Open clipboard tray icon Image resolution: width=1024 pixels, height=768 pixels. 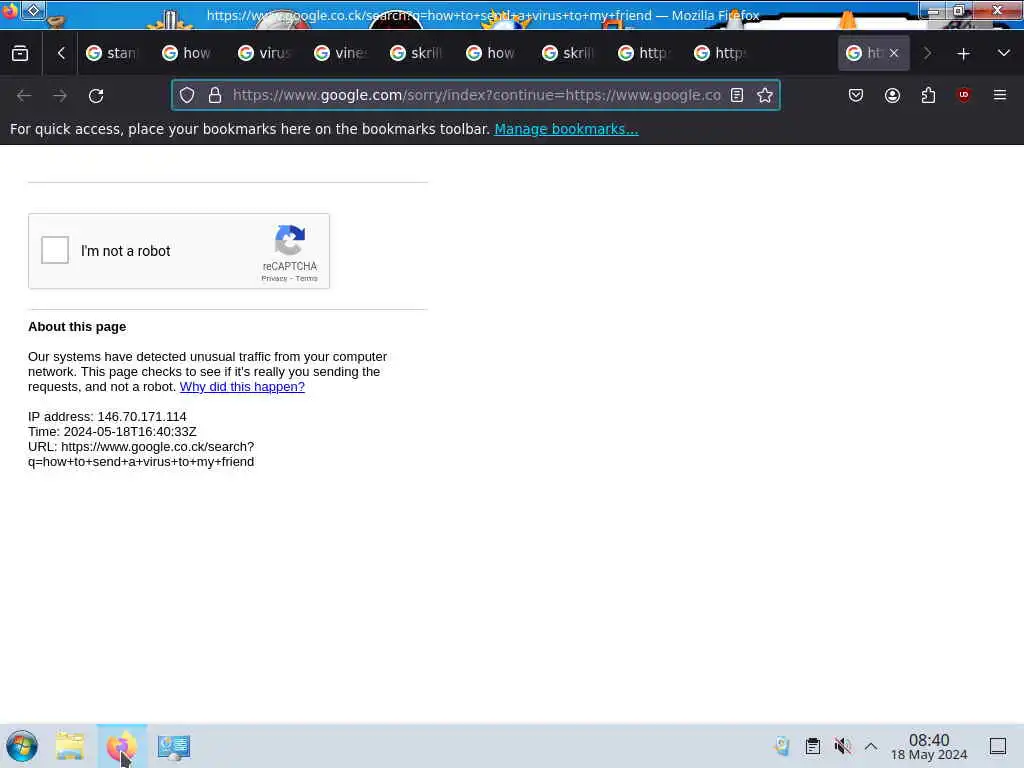[x=812, y=746]
